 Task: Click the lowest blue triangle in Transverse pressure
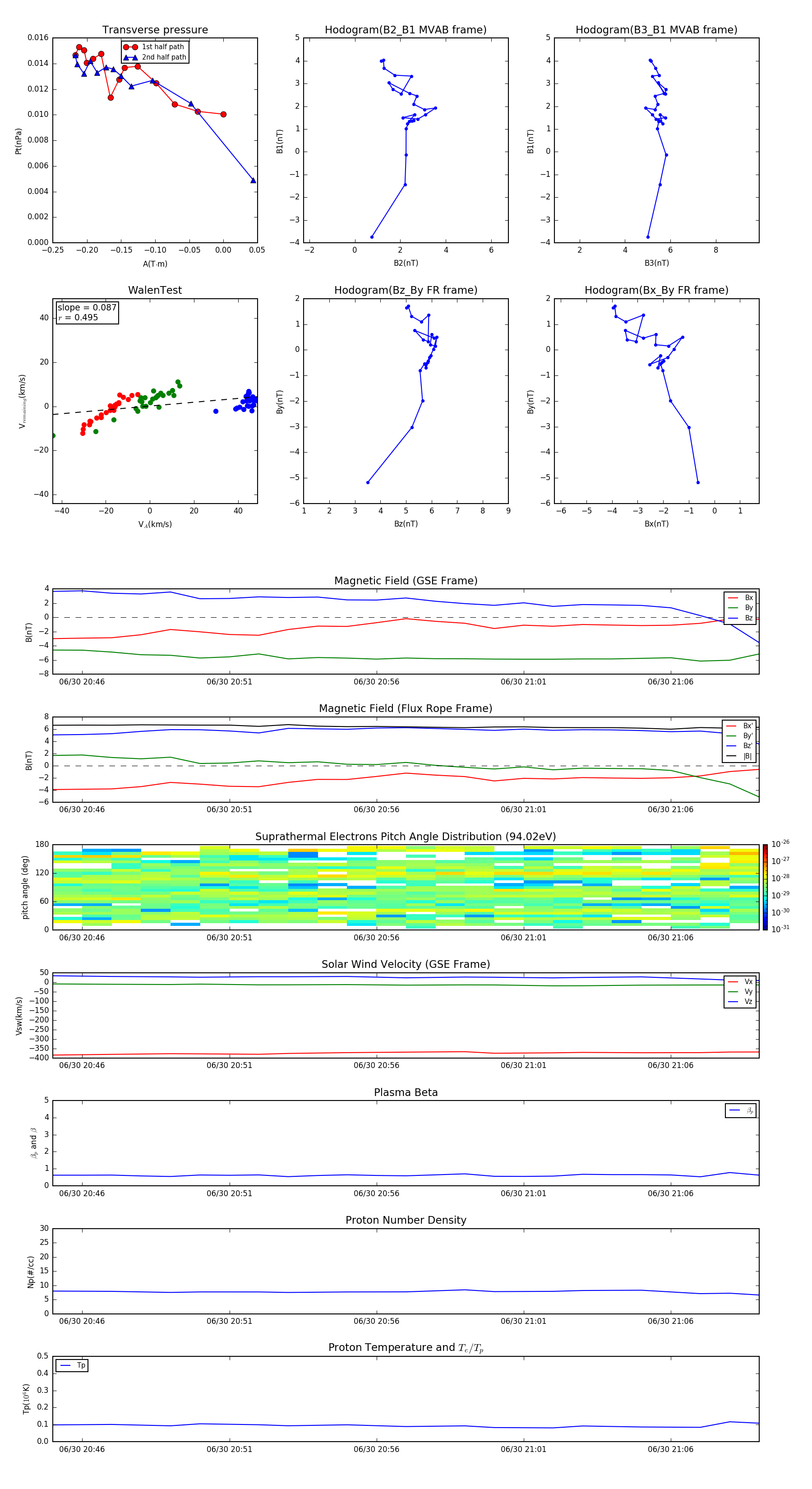pos(253,180)
